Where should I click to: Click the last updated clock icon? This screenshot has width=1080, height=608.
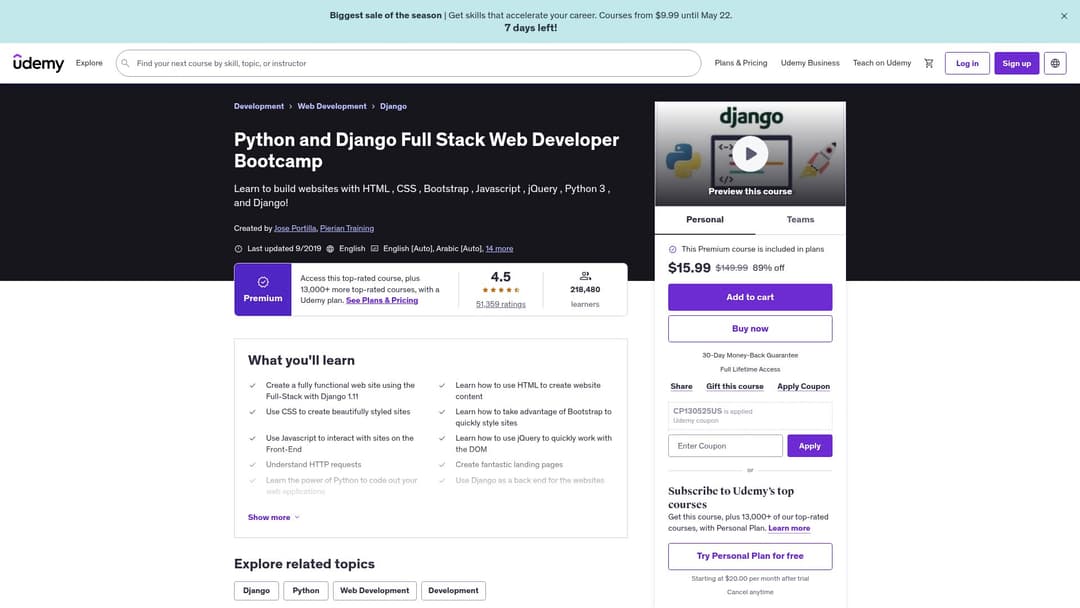click(x=238, y=249)
